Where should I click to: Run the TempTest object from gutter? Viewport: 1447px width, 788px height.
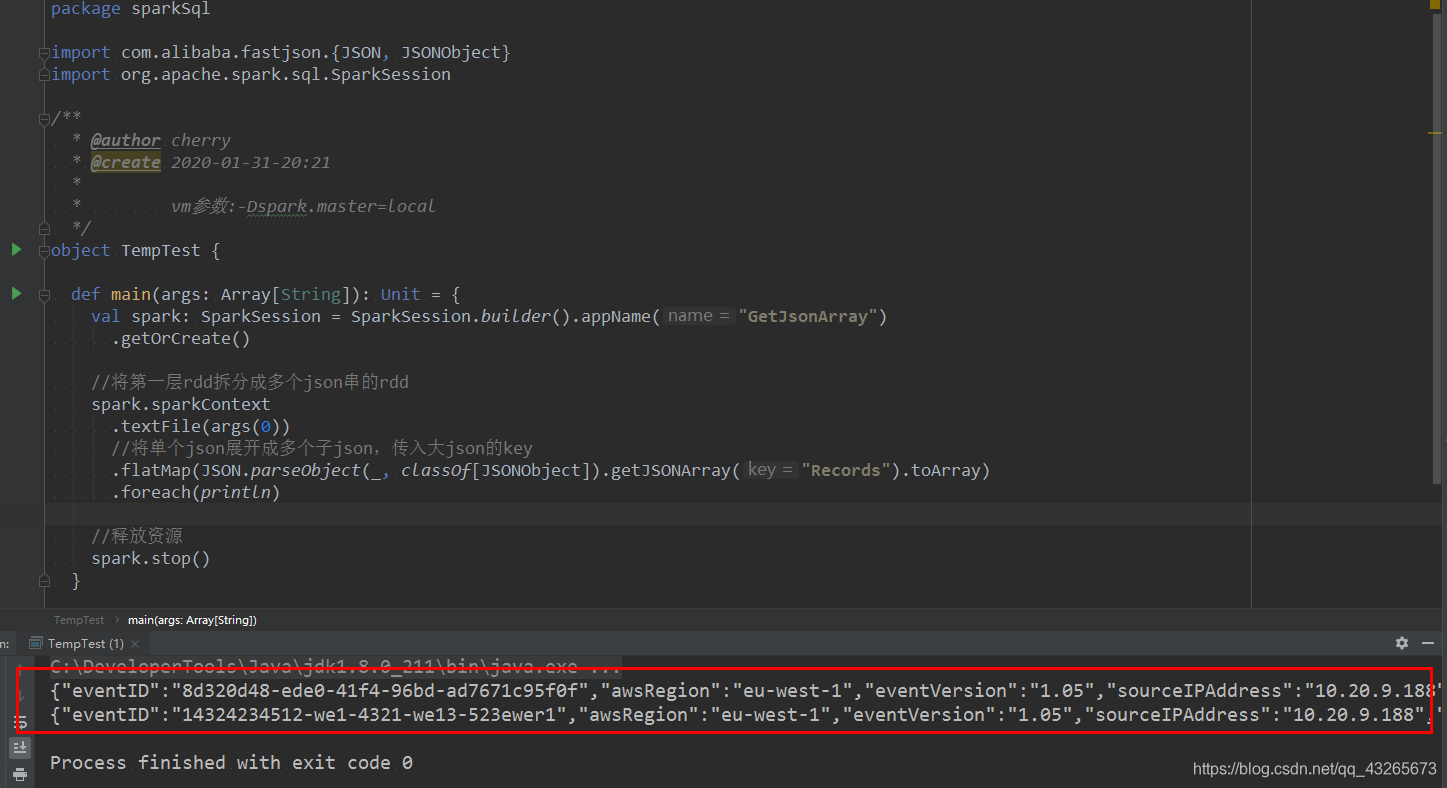[x=16, y=249]
